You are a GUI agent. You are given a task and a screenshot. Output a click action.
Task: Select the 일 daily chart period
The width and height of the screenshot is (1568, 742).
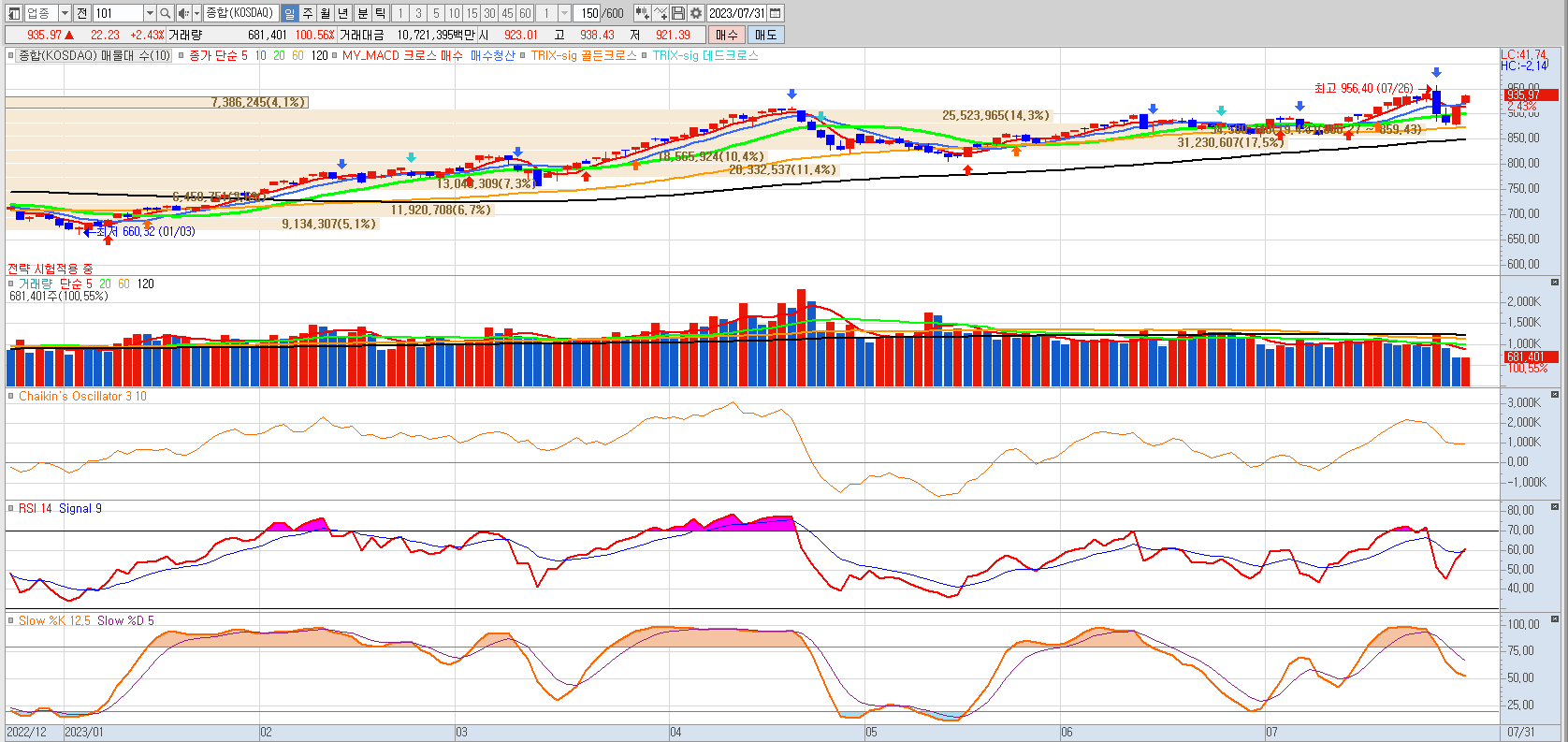(289, 13)
